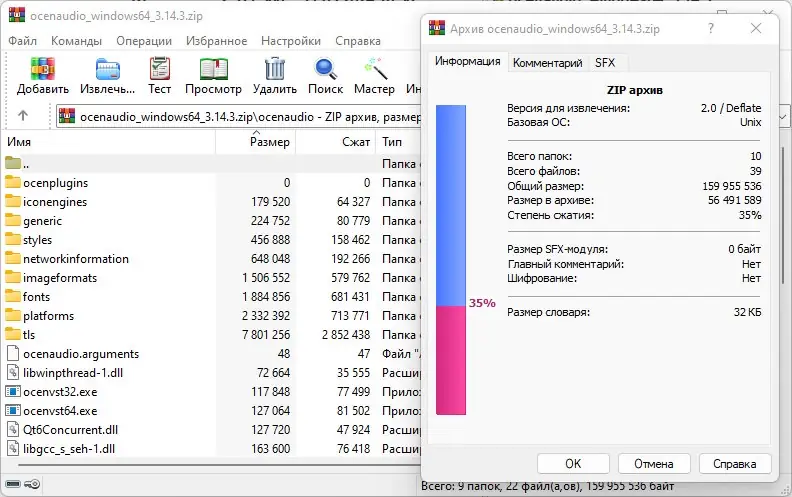
Task: Select the ocenaudio.arguments file icon
Action: pos(13,353)
